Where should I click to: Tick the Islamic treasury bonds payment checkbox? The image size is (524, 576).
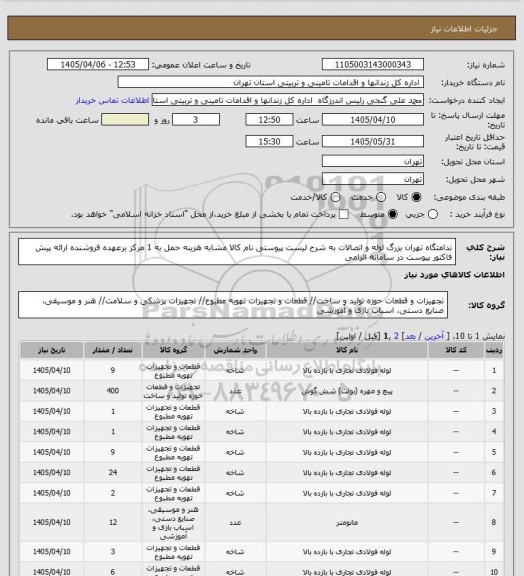coord(344,214)
